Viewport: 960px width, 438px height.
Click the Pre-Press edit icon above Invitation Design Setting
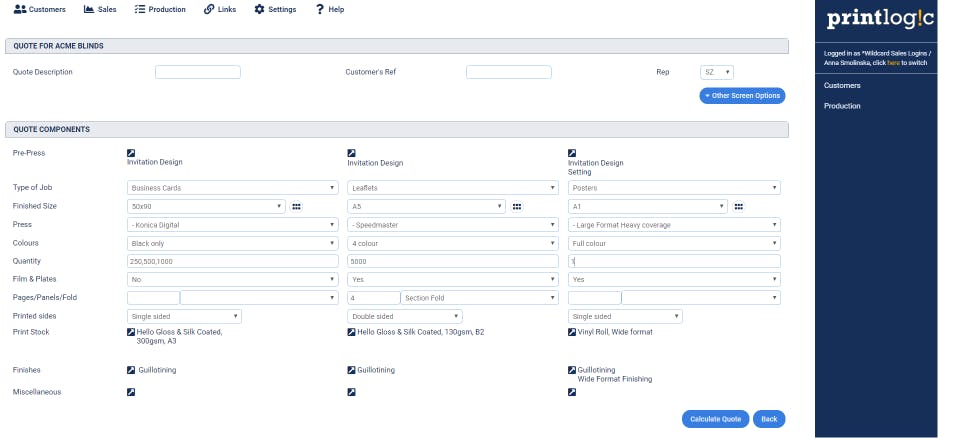coord(572,153)
